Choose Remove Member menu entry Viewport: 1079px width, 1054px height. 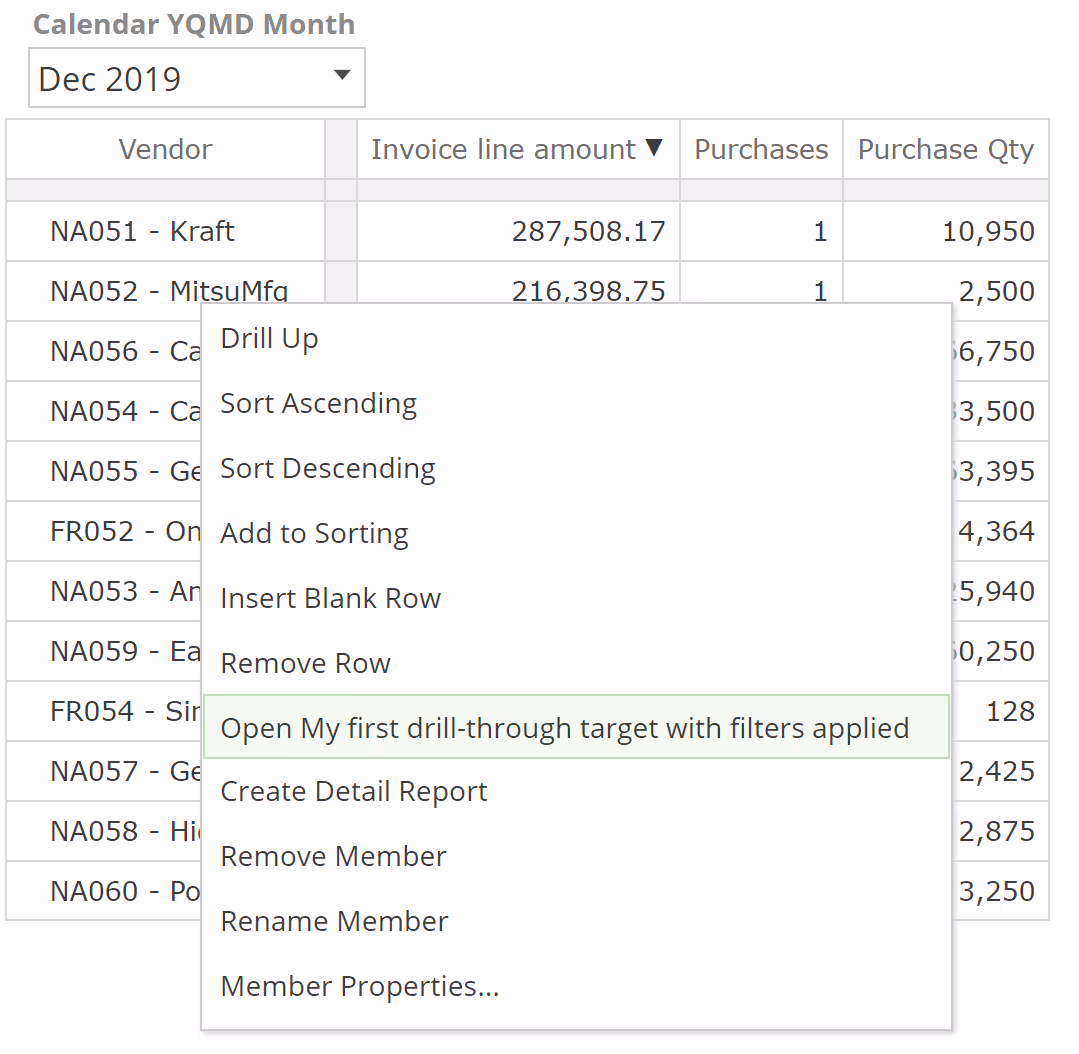pos(333,857)
